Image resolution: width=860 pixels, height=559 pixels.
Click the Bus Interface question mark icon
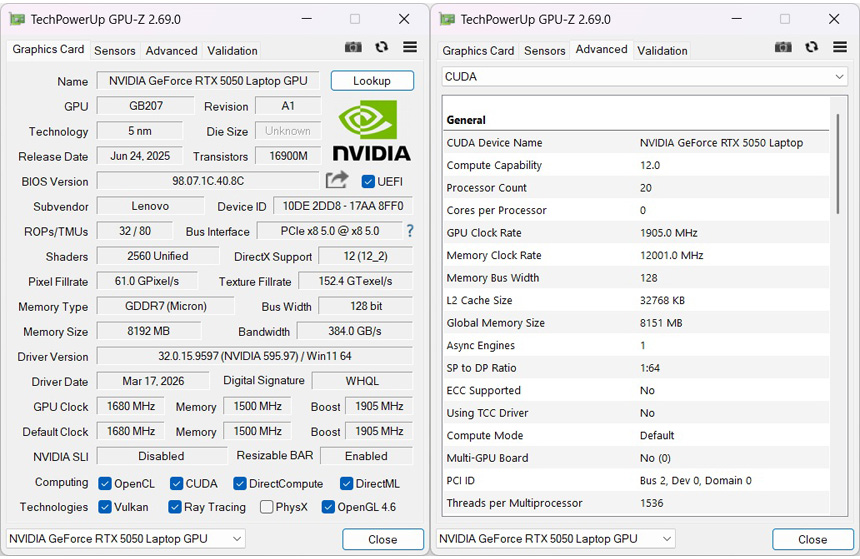pyautogui.click(x=409, y=231)
